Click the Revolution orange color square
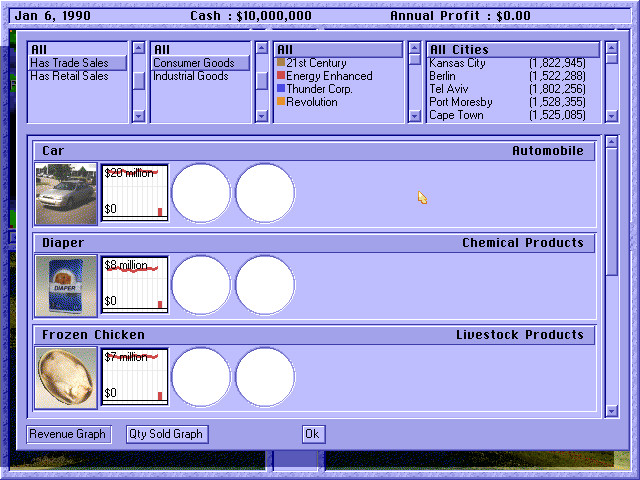Screen dimensions: 640x480 click(x=281, y=101)
